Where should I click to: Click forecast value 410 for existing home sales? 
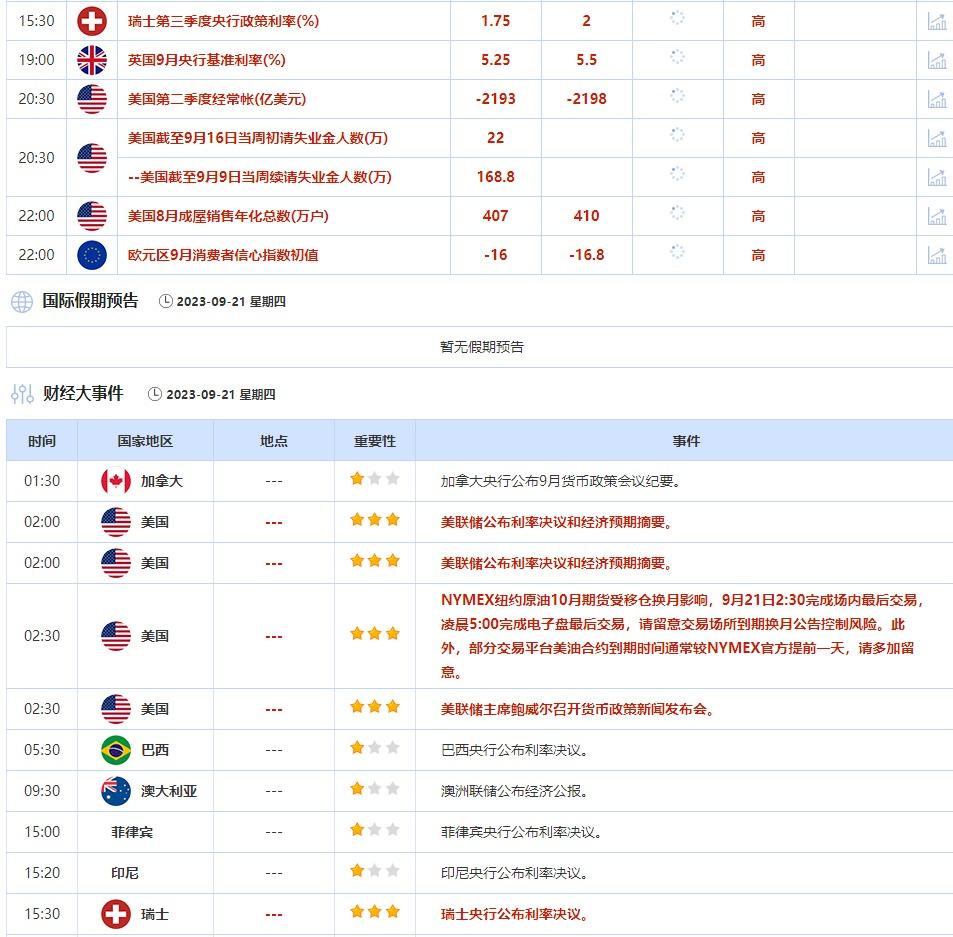point(586,216)
